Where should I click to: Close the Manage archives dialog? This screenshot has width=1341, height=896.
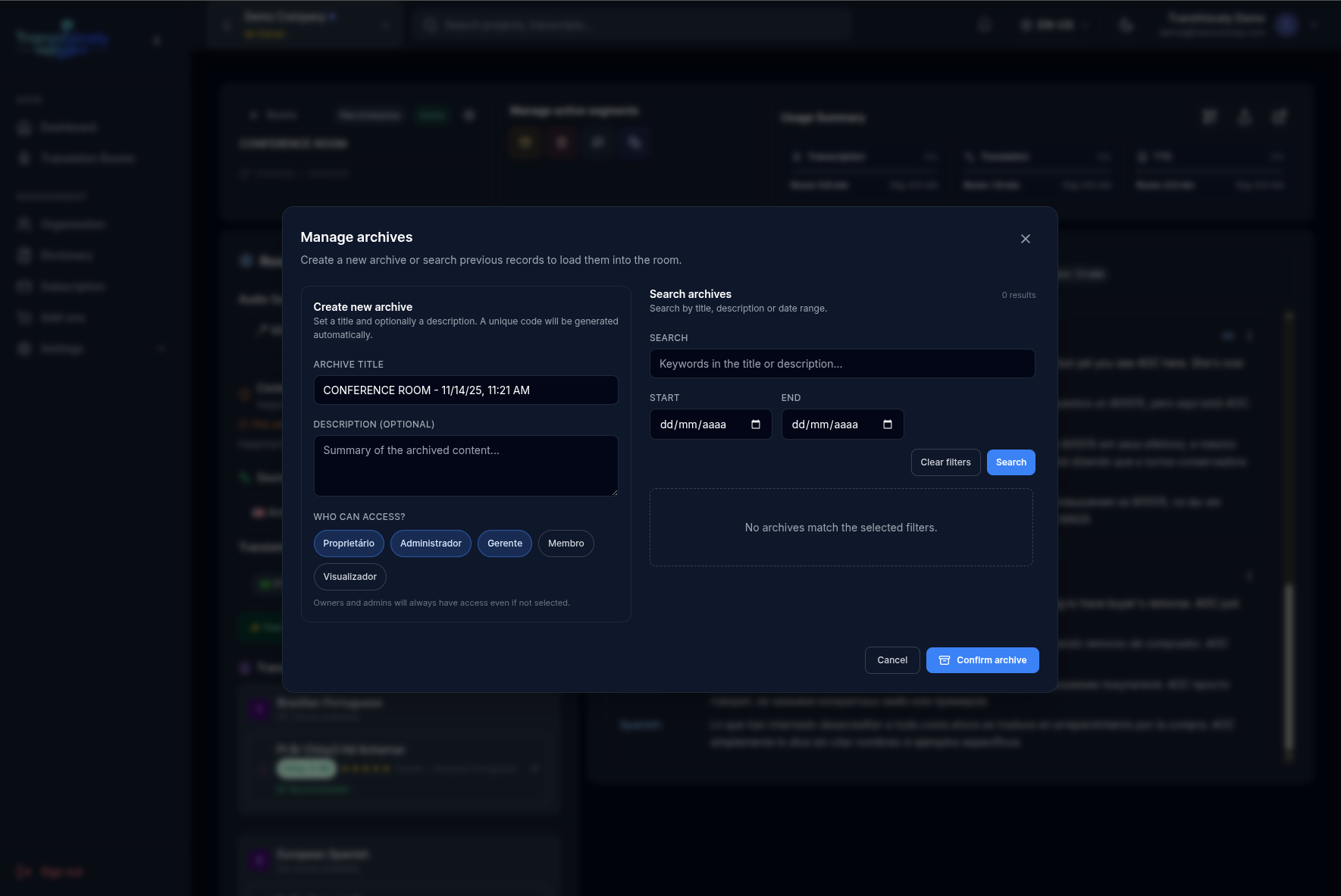(x=1025, y=239)
